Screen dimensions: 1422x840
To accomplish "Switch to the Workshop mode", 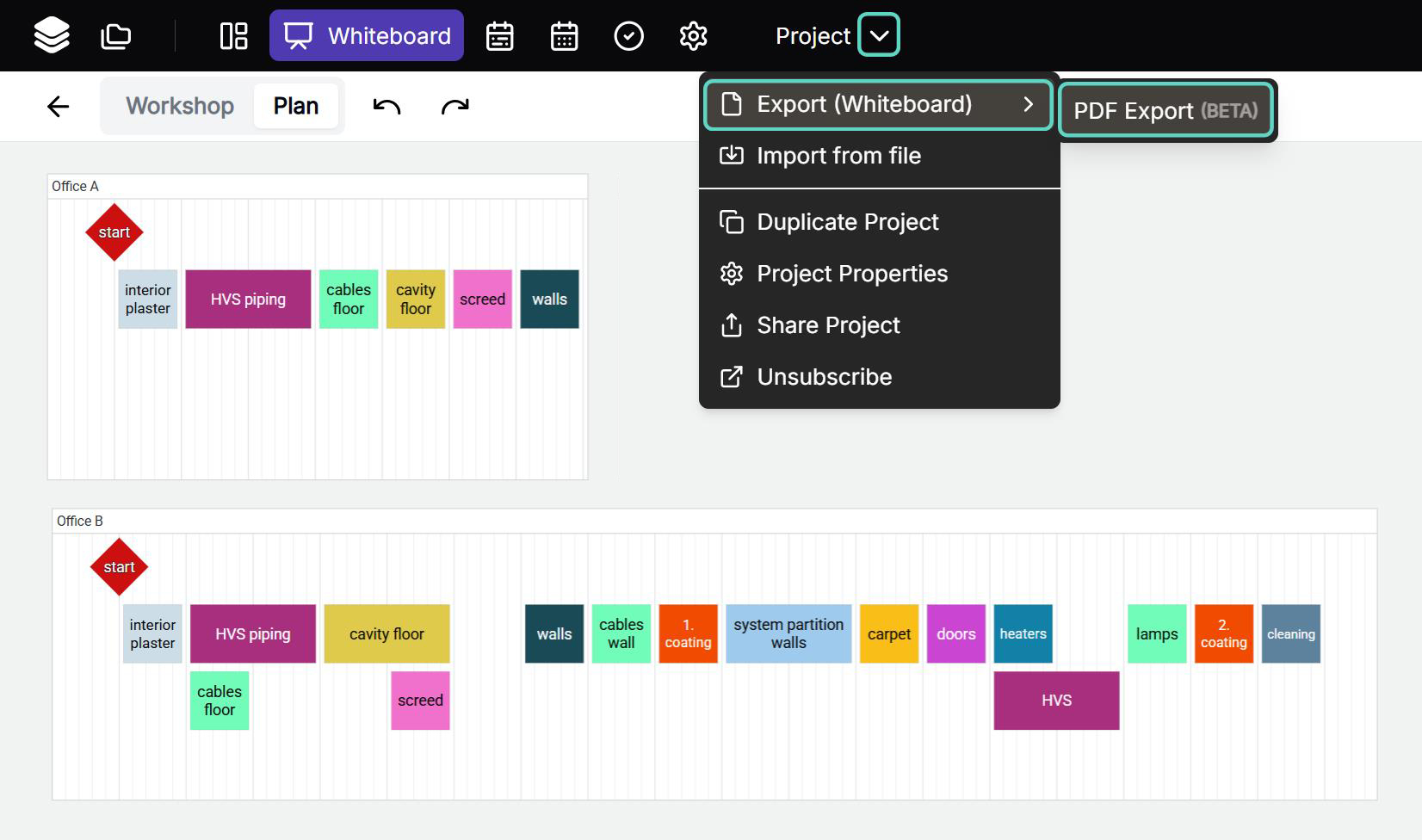I will [180, 106].
